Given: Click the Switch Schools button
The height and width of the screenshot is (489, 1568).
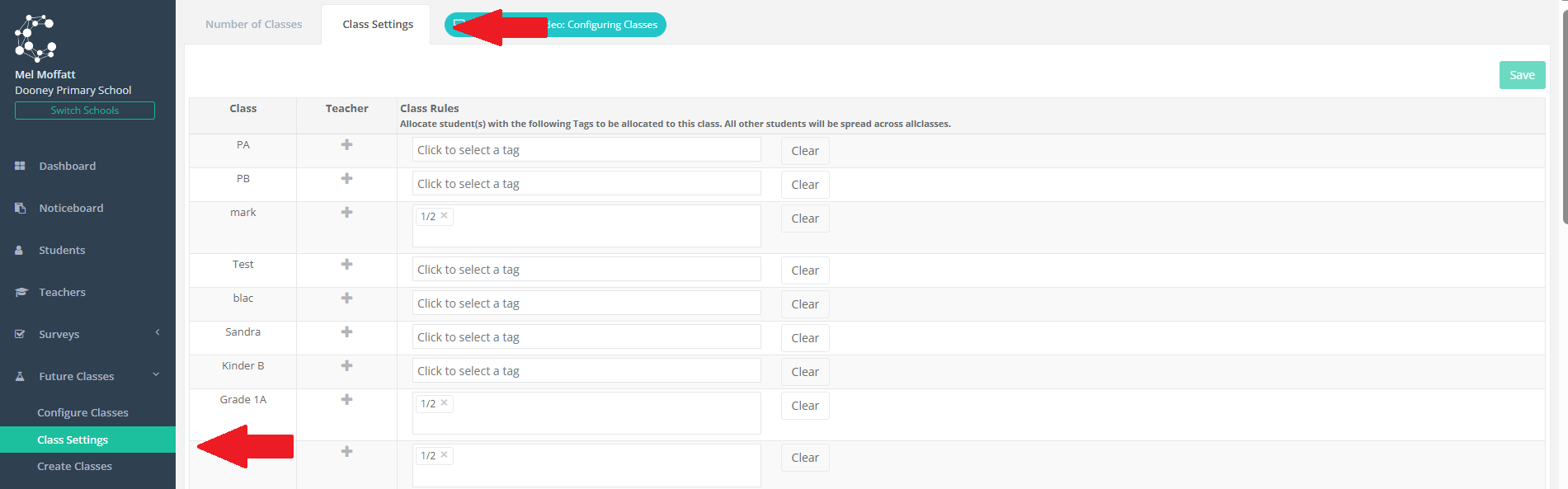Looking at the screenshot, I should click(x=85, y=110).
